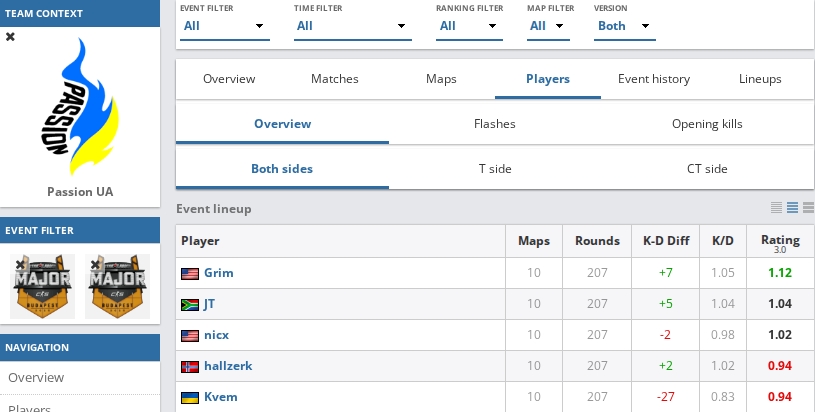Remove the first Major Budapest event filter

point(20,265)
